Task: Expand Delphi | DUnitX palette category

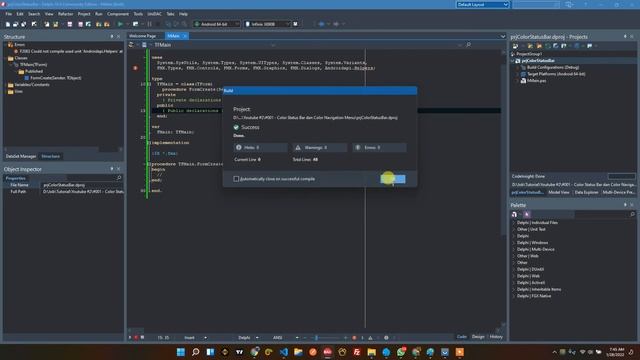Action: click(514, 269)
